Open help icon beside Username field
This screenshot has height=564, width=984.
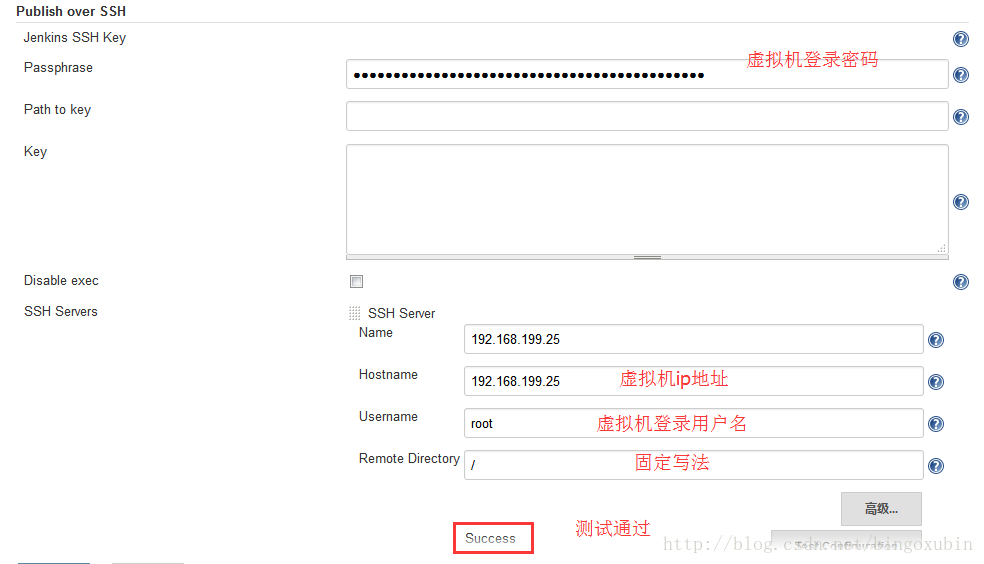tap(936, 424)
